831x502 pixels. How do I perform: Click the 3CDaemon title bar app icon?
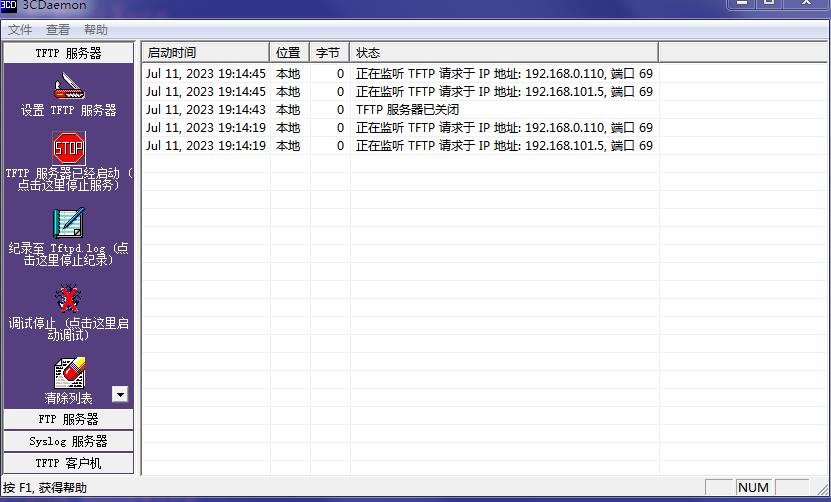tap(8, 5)
